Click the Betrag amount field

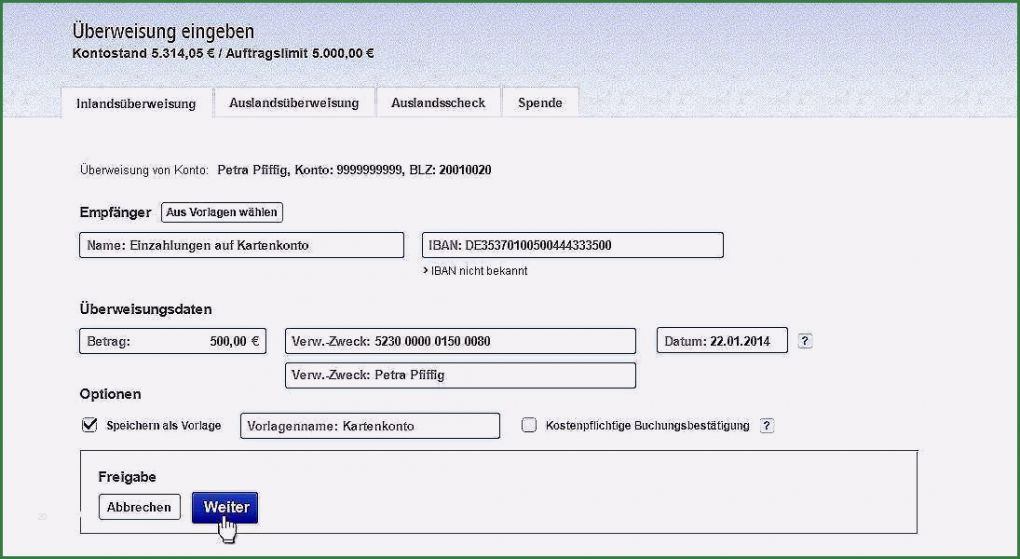(x=172, y=341)
